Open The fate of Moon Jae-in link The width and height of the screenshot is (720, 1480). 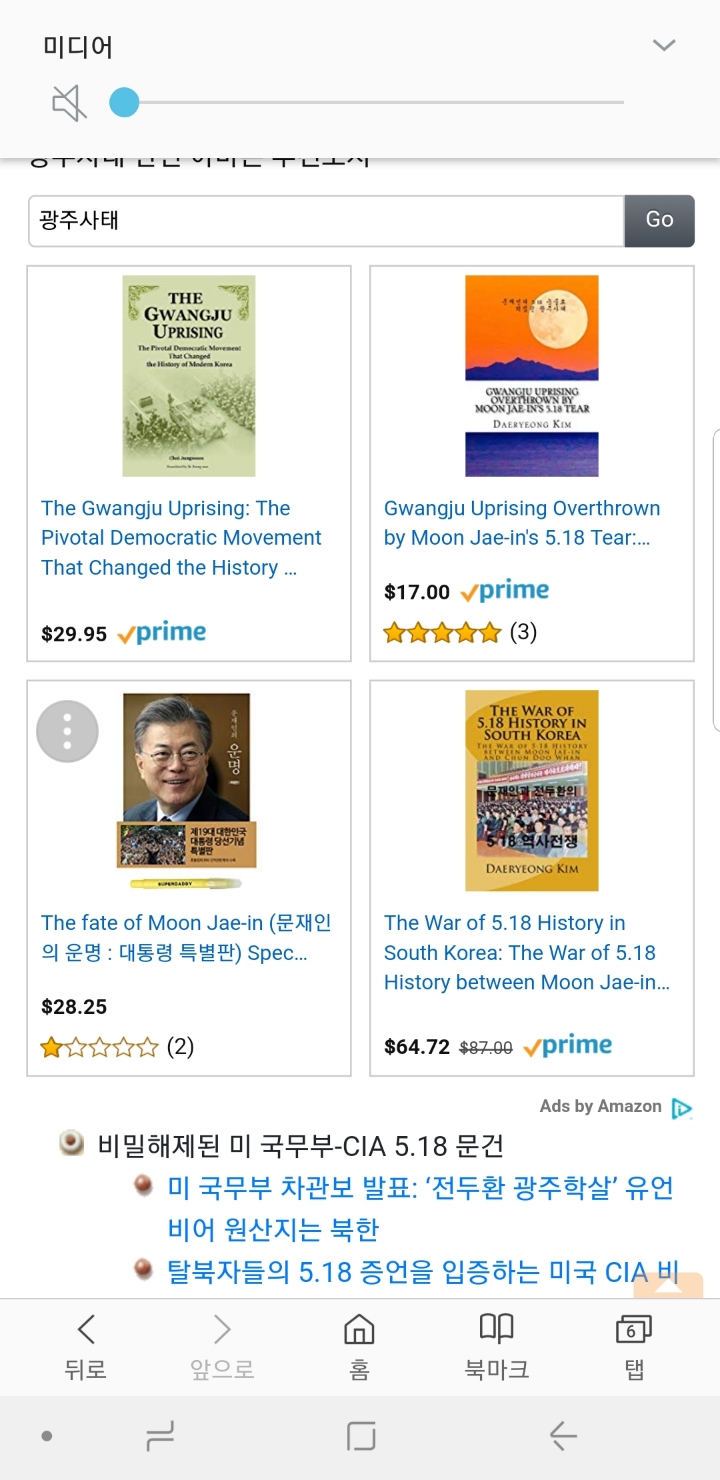click(186, 937)
